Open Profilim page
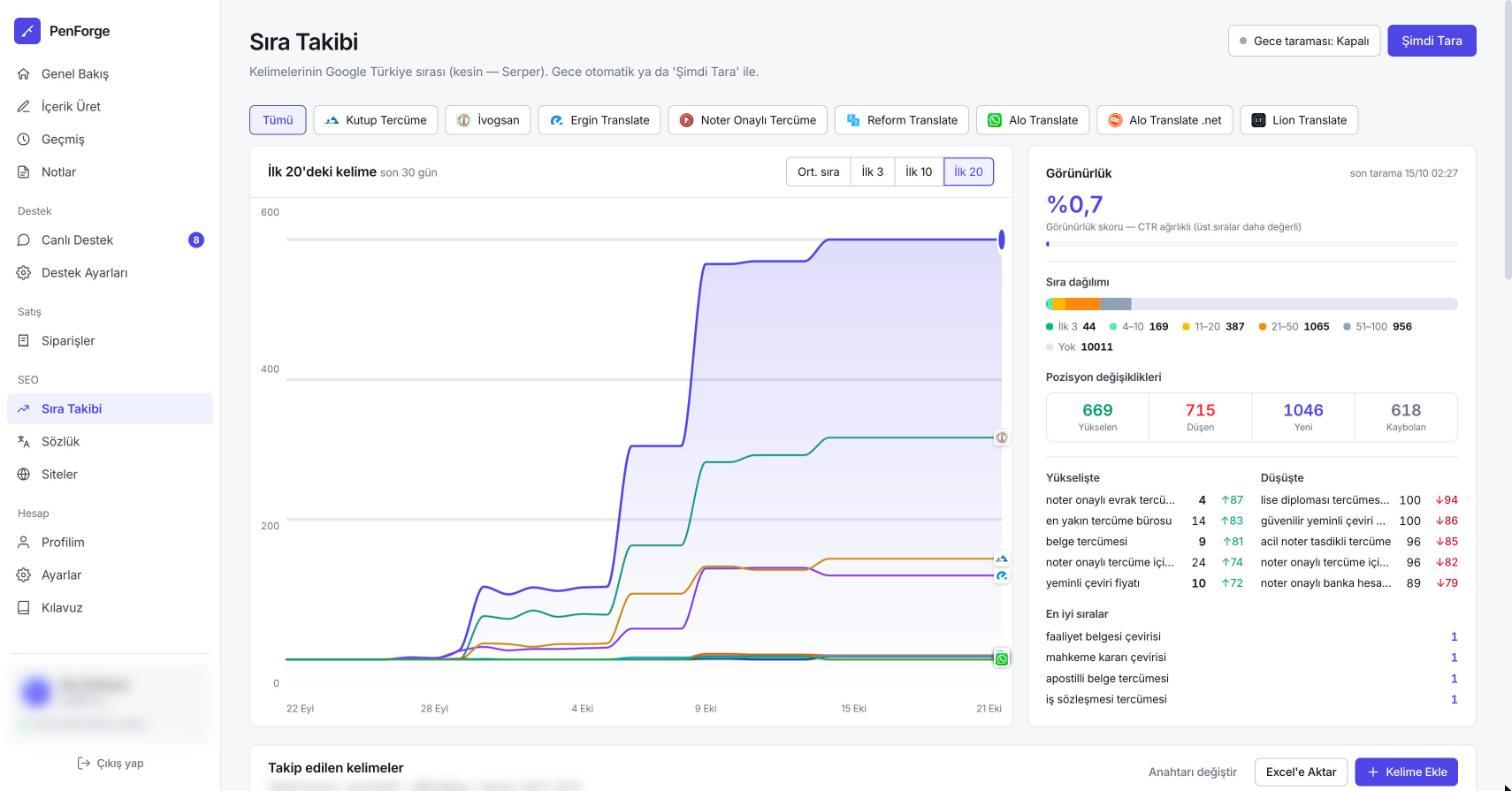 click(110, 542)
